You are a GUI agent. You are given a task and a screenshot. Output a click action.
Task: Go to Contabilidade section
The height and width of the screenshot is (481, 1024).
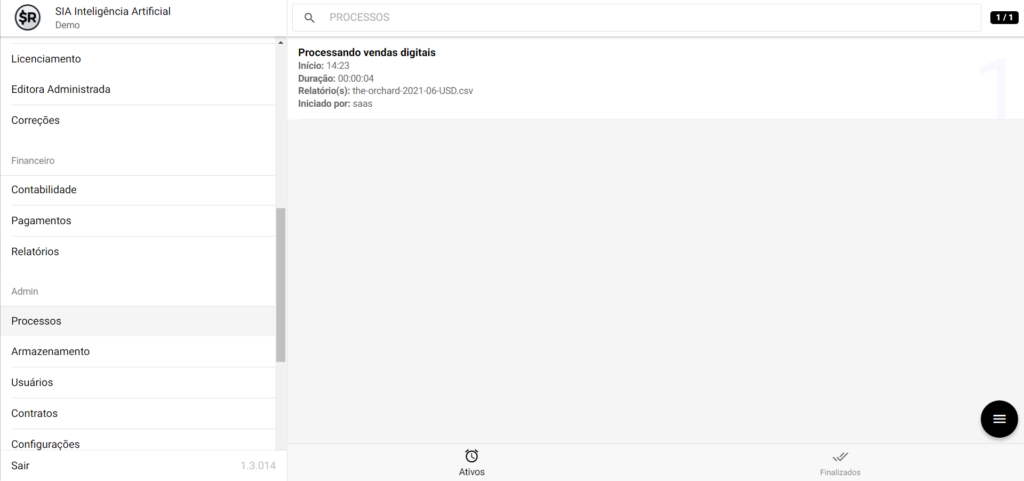pos(44,190)
